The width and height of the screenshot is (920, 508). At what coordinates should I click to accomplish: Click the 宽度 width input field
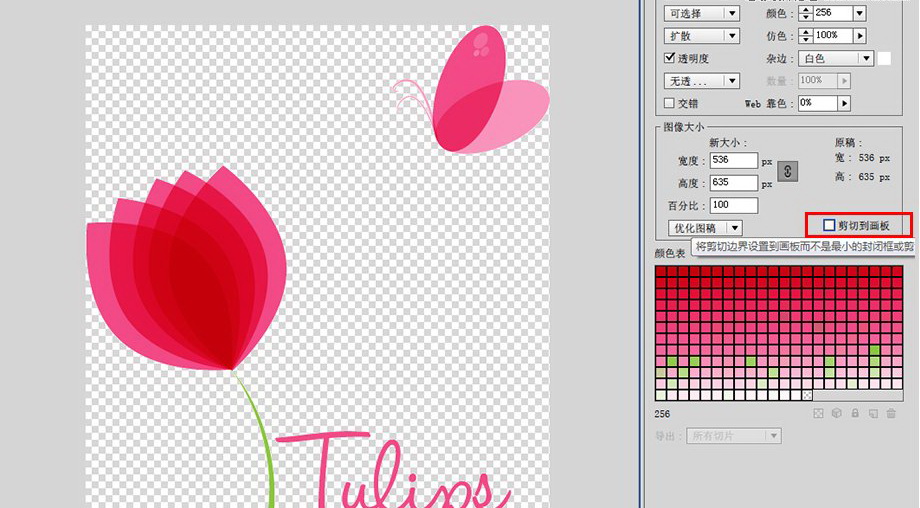tap(733, 160)
